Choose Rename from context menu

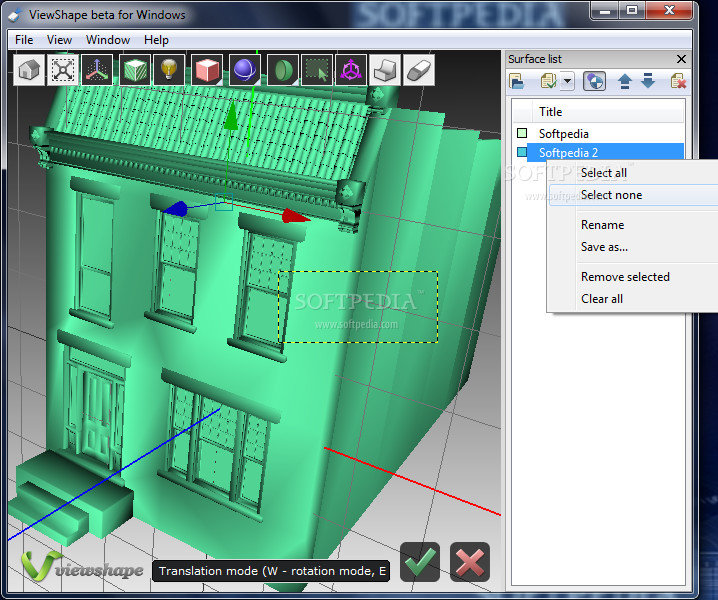click(633, 225)
